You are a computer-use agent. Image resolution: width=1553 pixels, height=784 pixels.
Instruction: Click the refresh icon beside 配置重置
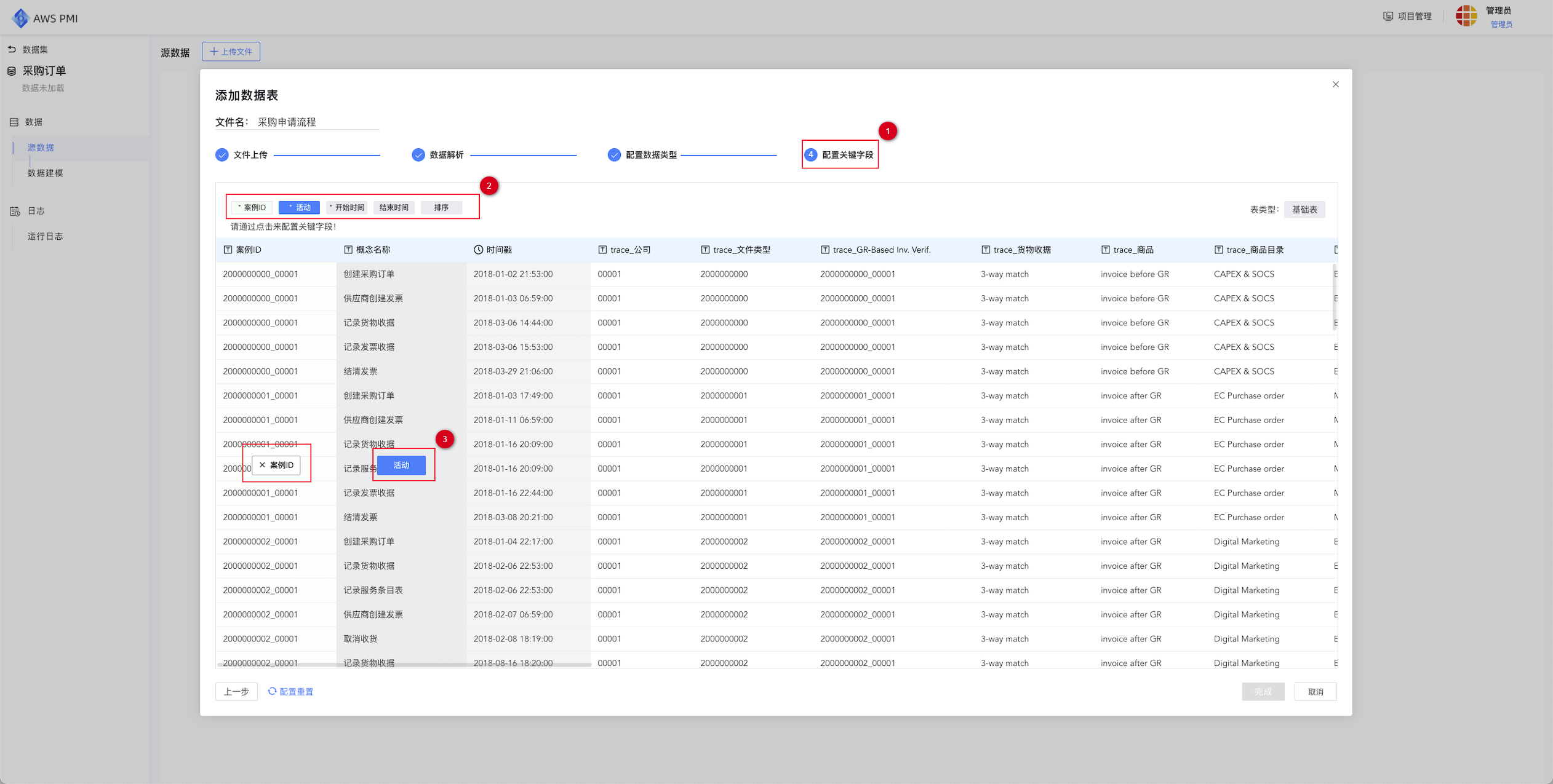pos(272,691)
